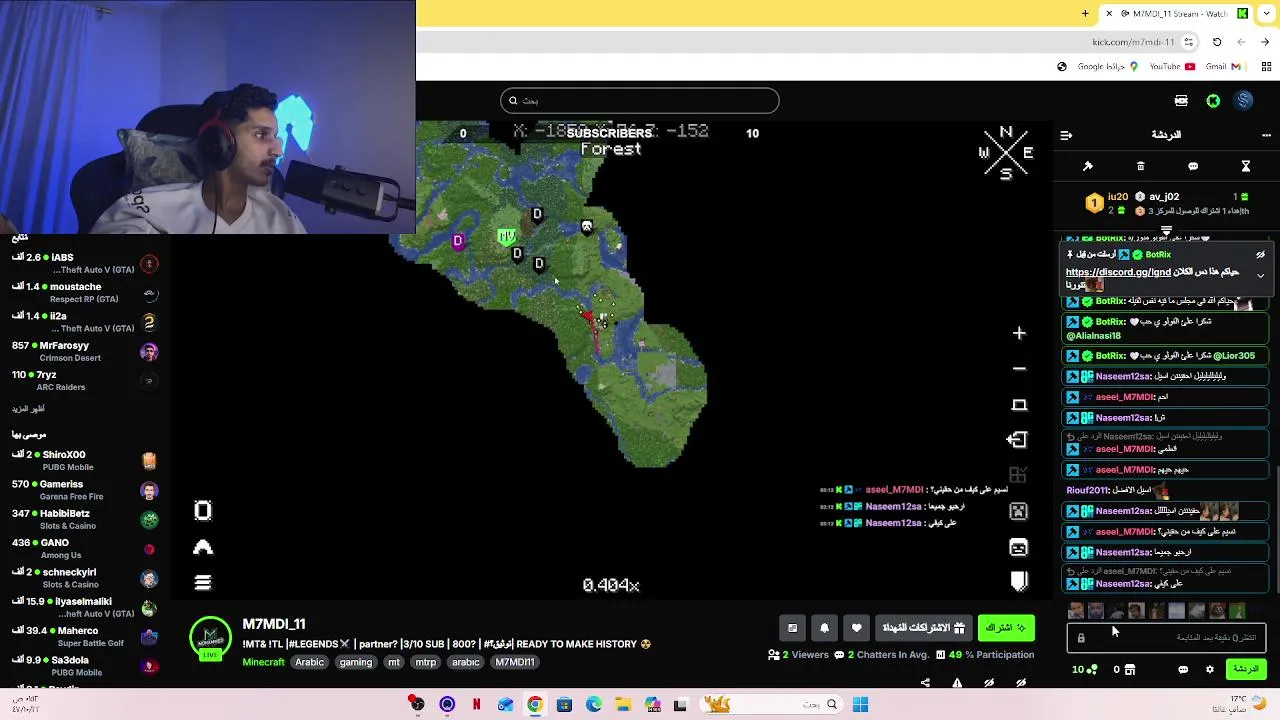Open Netflix from the taskbar
Image resolution: width=1280 pixels, height=720 pixels.
pos(476,705)
